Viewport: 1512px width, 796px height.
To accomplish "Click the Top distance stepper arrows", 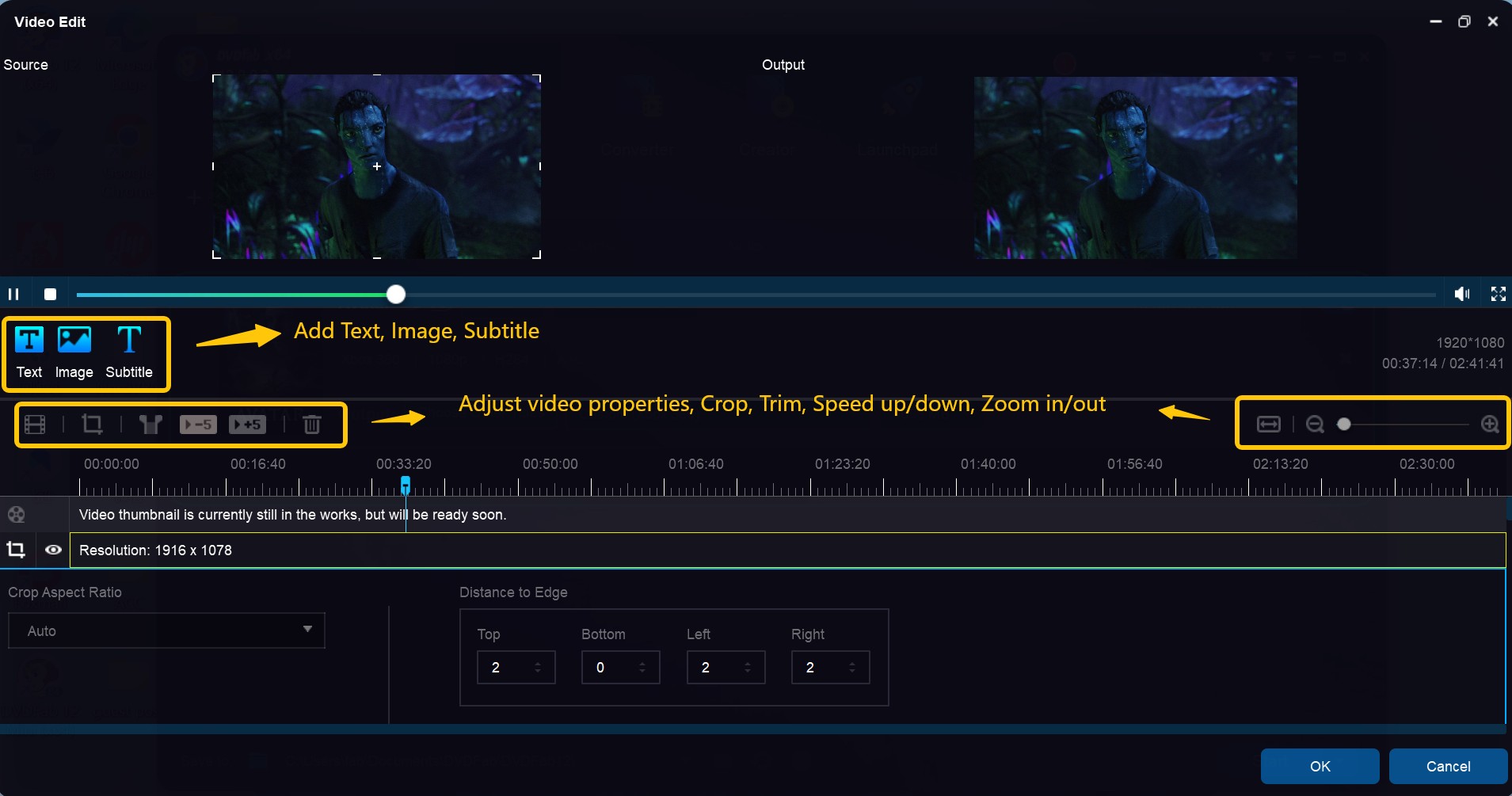I will (x=538, y=668).
